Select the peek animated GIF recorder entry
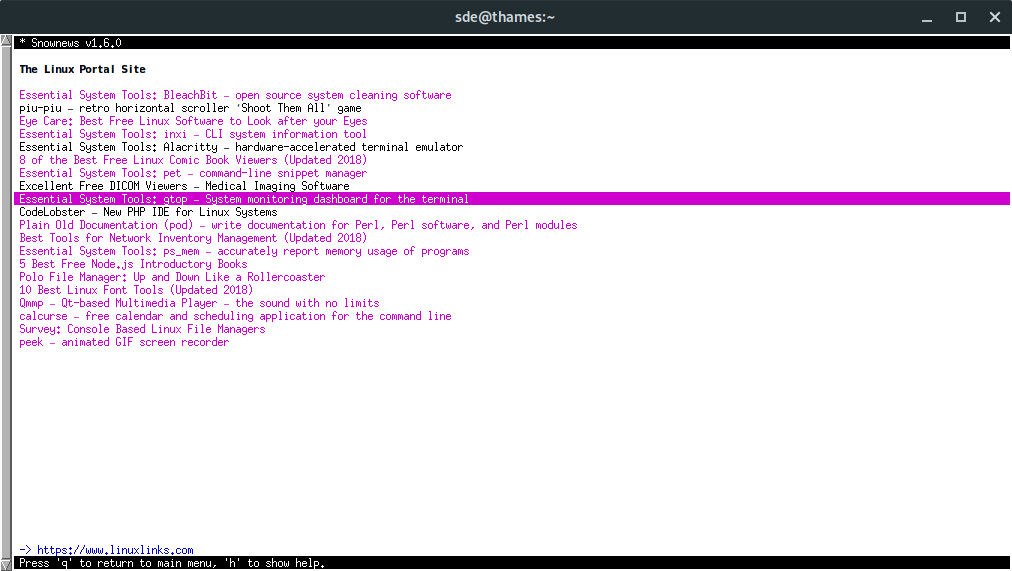This screenshot has height=571, width=1012. pyautogui.click(x=124, y=342)
